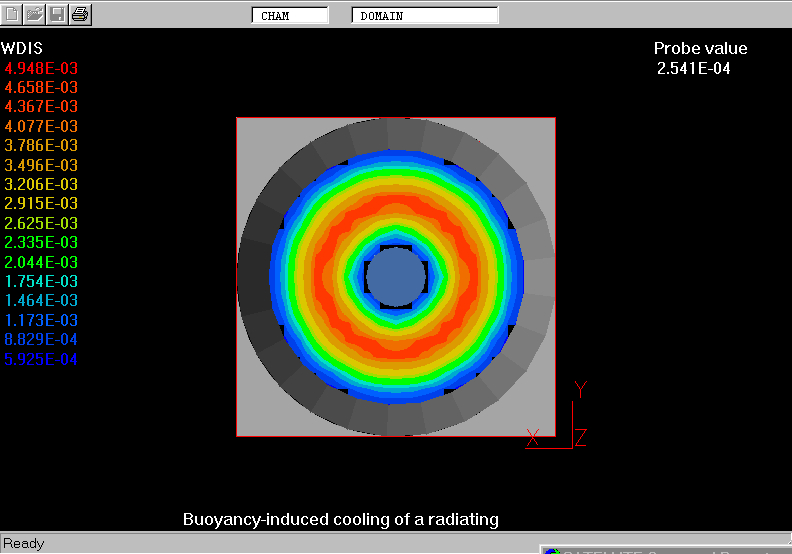This screenshot has width=792, height=554.
Task: Click the Save diskette icon
Action: click(58, 15)
